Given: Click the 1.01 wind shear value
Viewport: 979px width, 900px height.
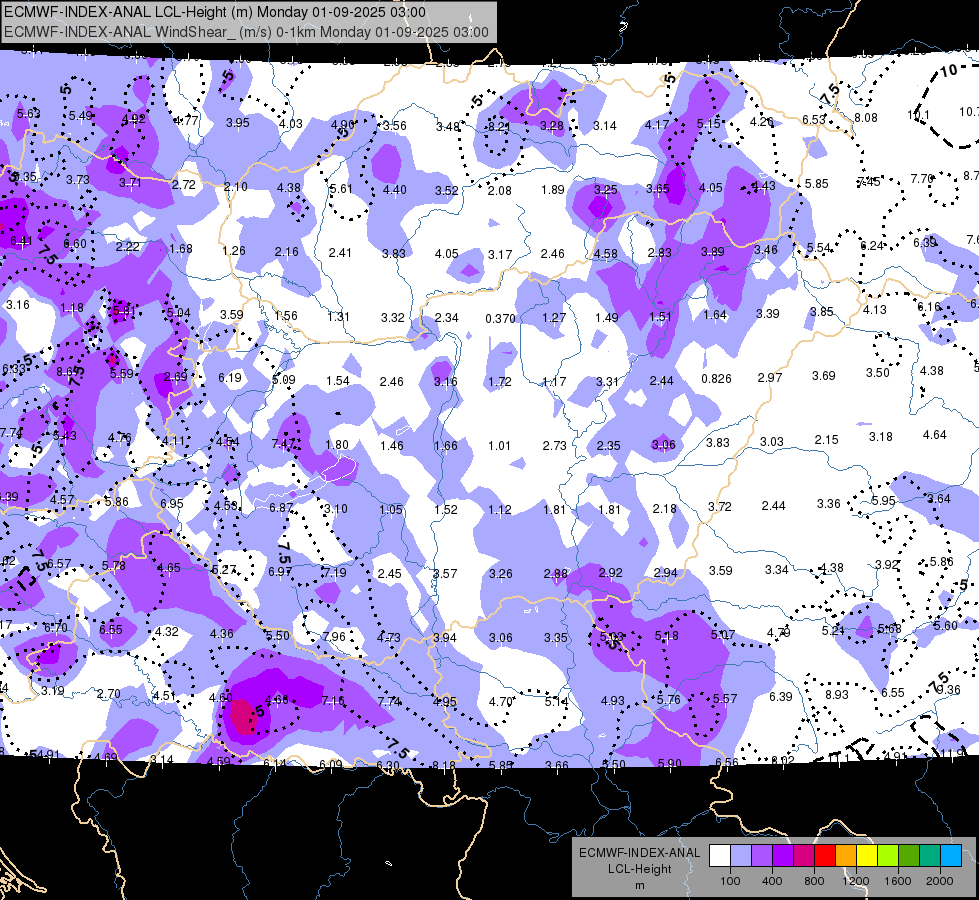Looking at the screenshot, I should tap(499, 446).
